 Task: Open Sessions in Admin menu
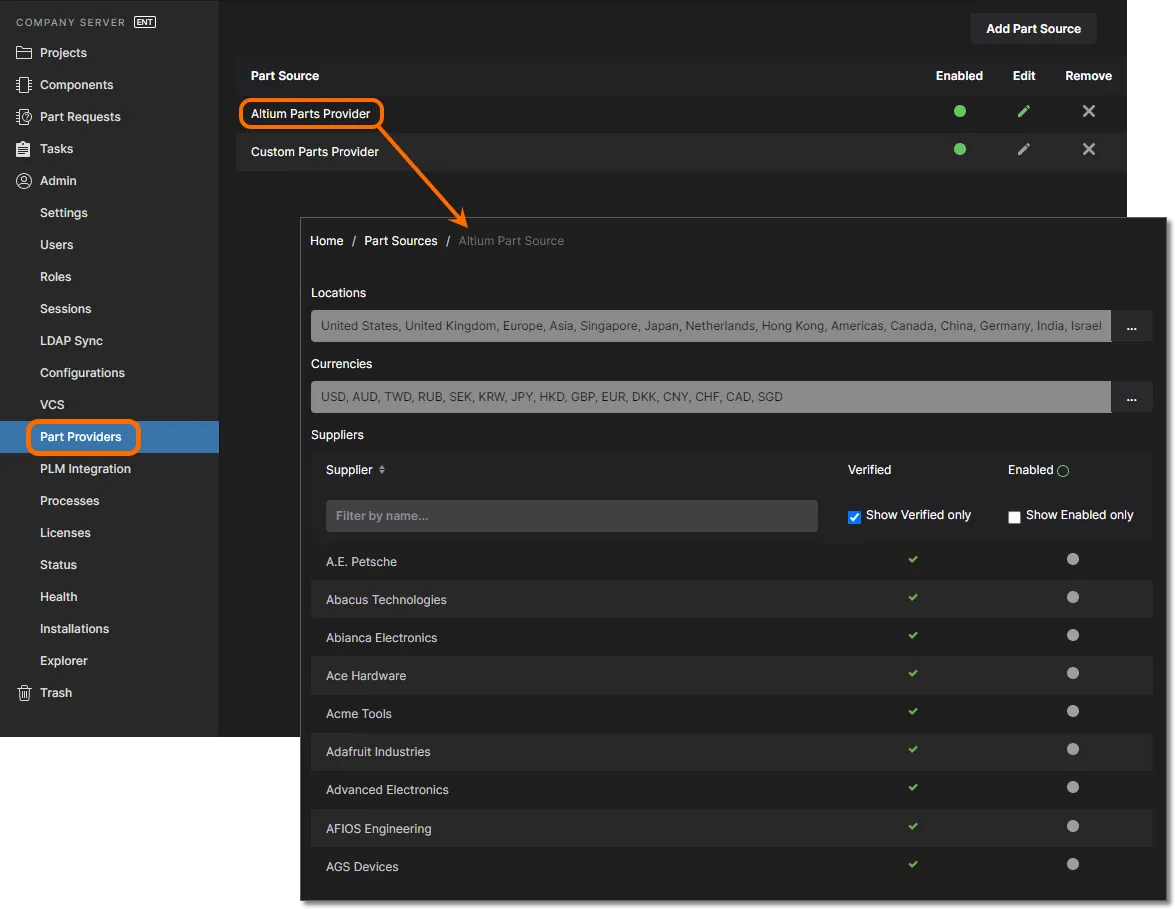click(x=65, y=309)
